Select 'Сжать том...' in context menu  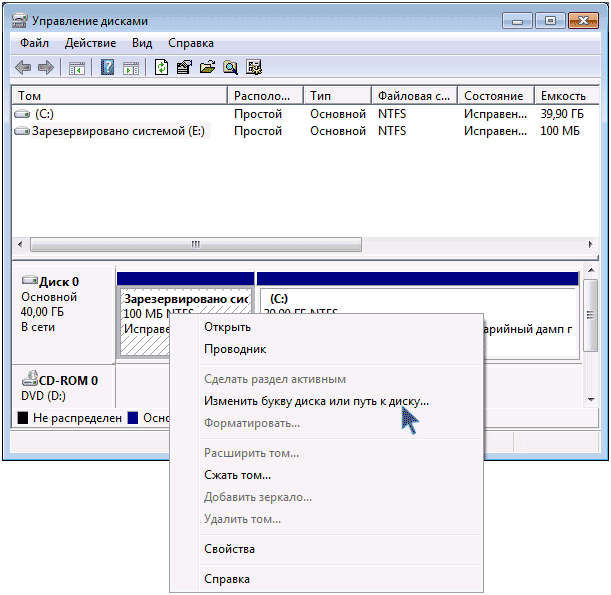point(237,475)
